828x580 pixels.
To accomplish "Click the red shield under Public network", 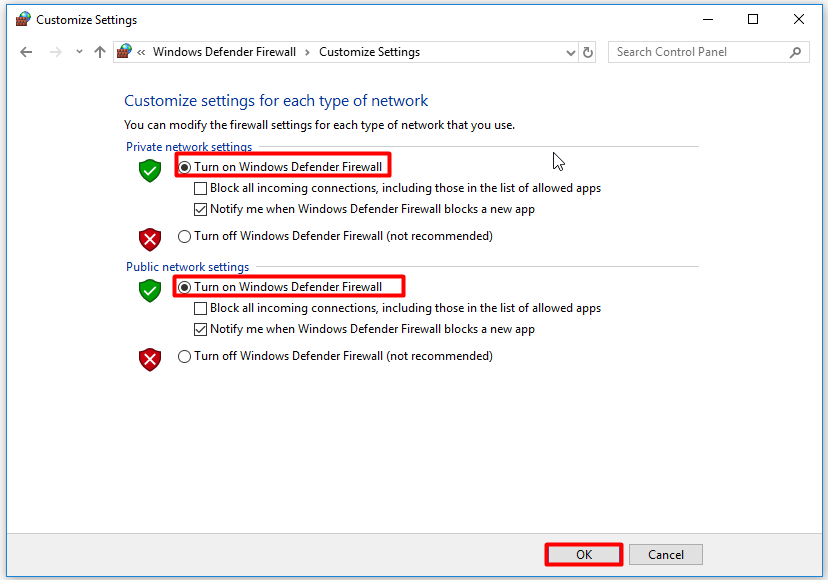I will (x=150, y=360).
